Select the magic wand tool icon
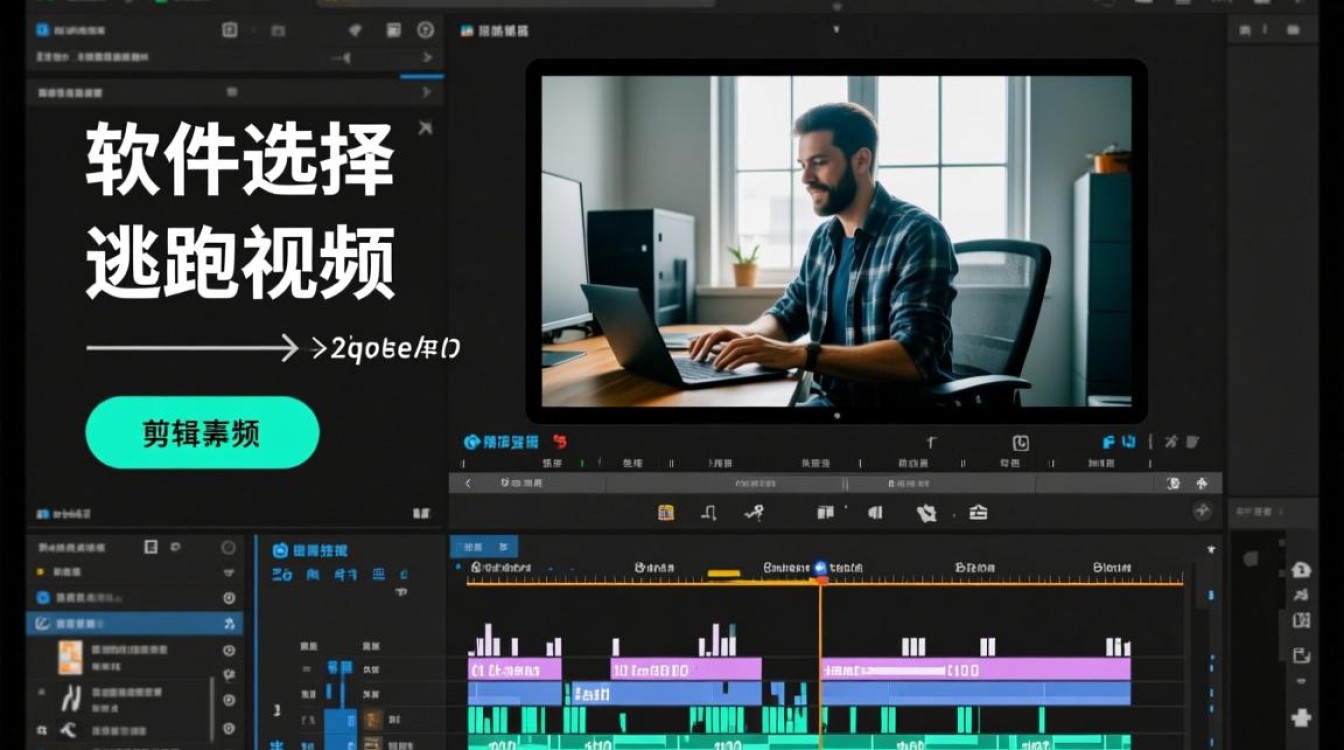This screenshot has width=1344, height=750. tap(754, 513)
